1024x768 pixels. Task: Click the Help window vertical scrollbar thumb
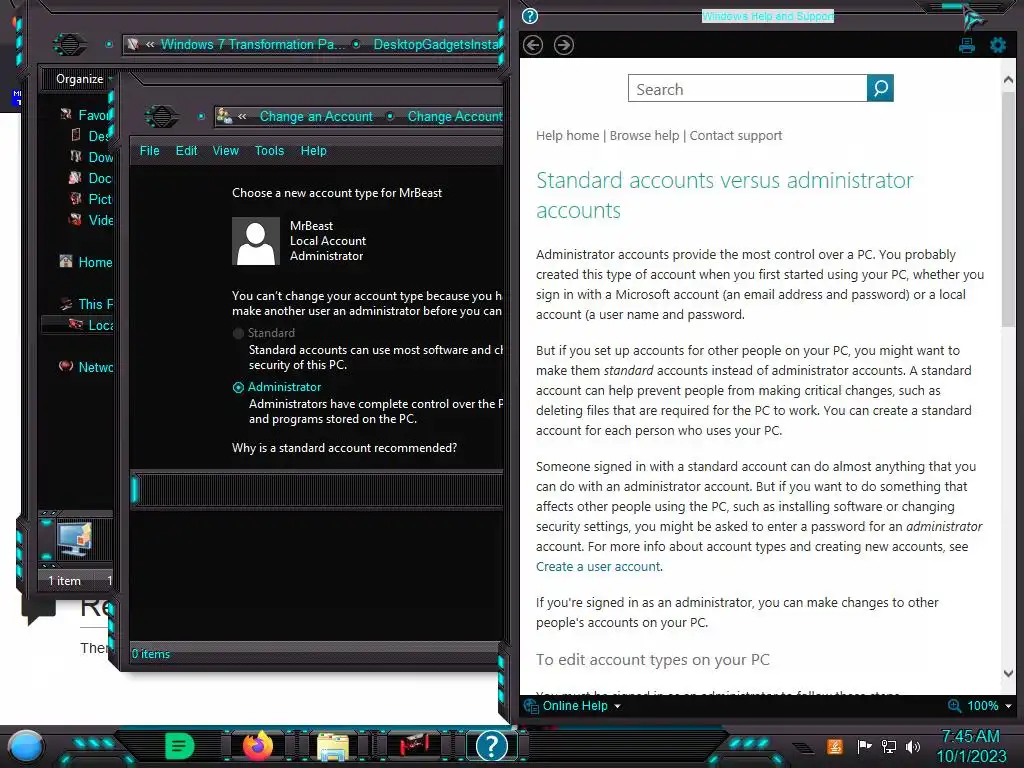point(1008,209)
